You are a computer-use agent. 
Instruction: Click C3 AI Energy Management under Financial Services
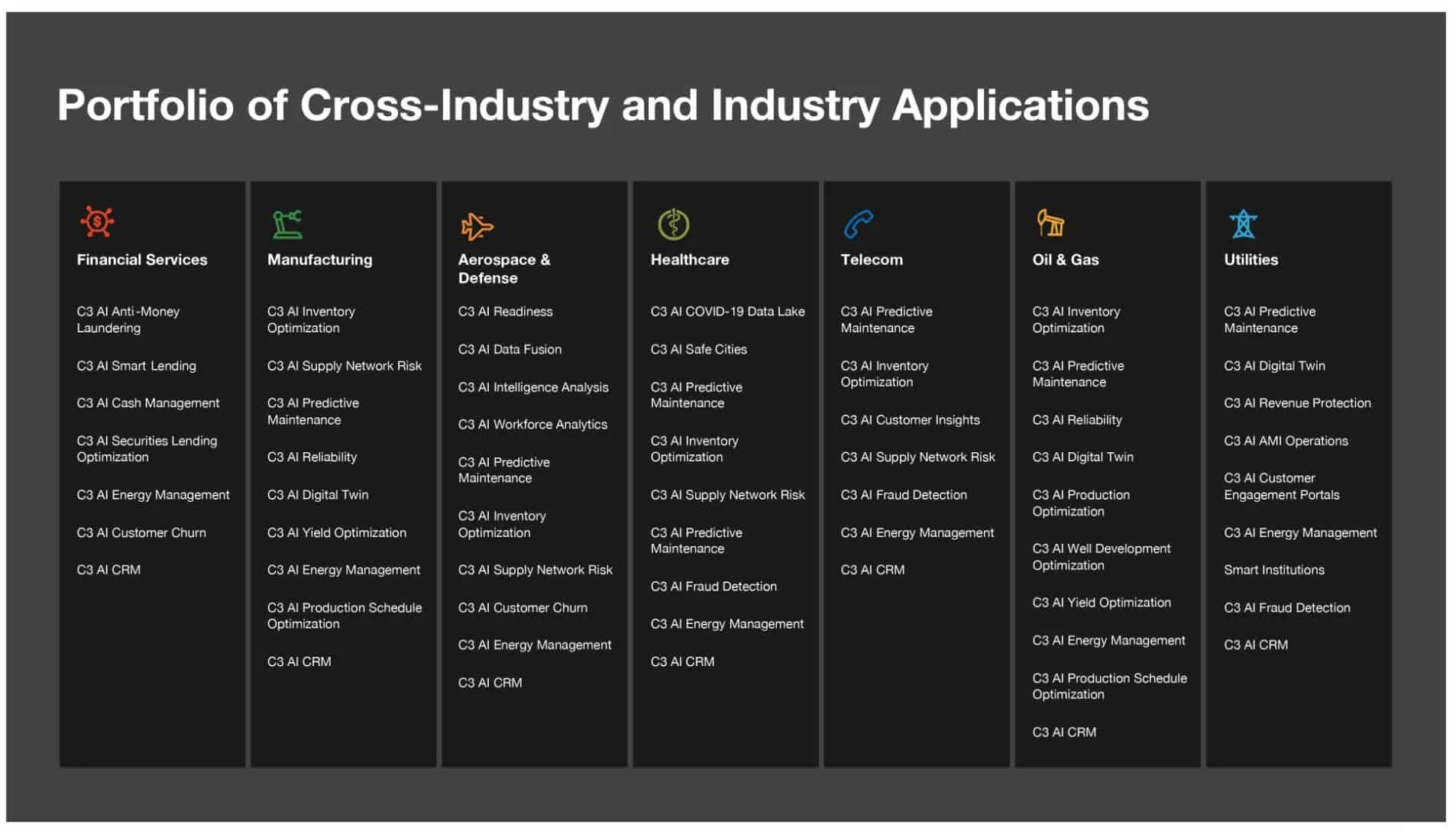(x=153, y=495)
